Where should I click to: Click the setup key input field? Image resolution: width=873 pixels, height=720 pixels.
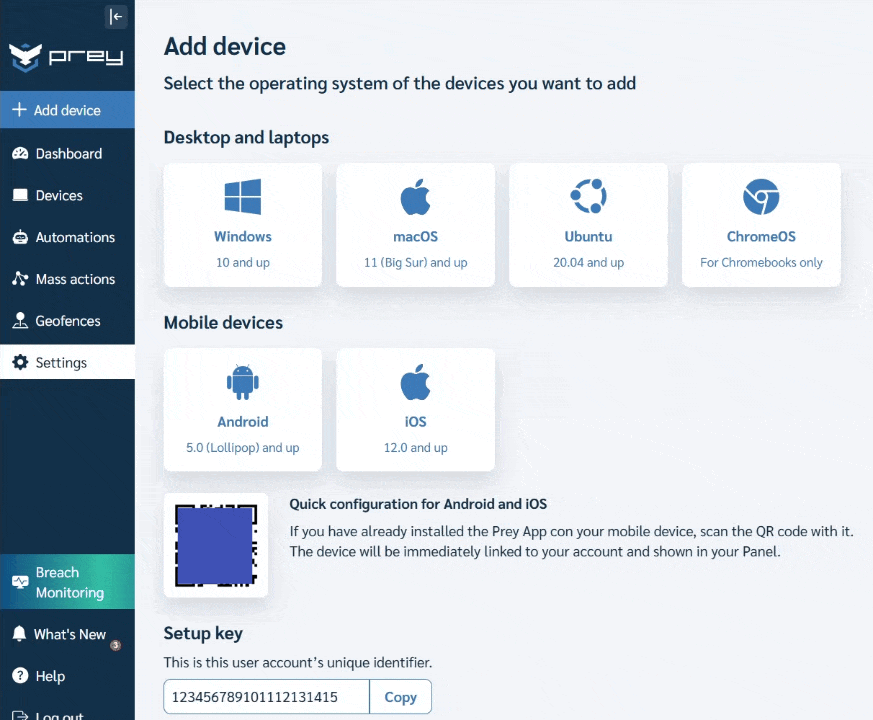coord(266,697)
